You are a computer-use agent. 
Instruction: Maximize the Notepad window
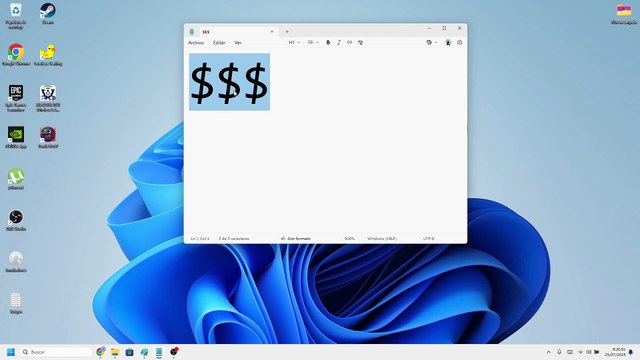(x=444, y=28)
